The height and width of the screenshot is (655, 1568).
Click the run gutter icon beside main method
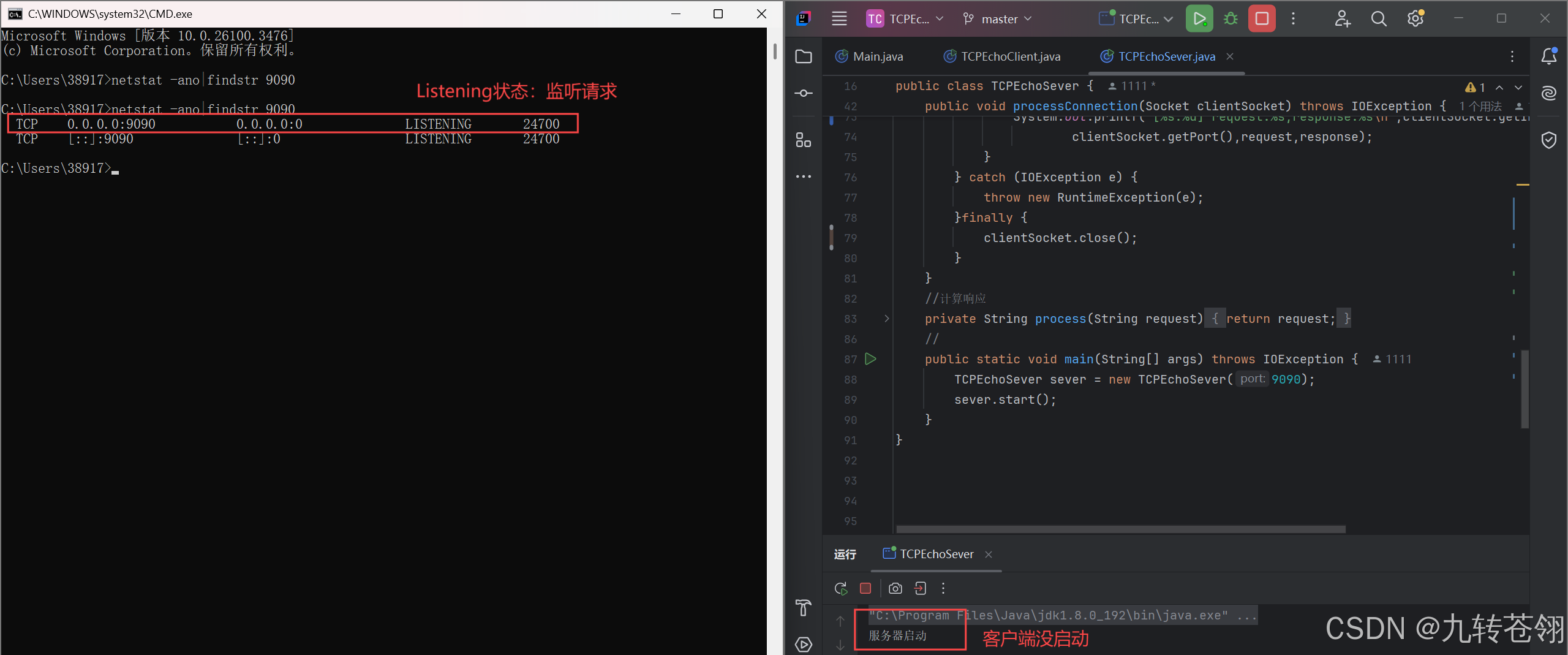[x=870, y=359]
